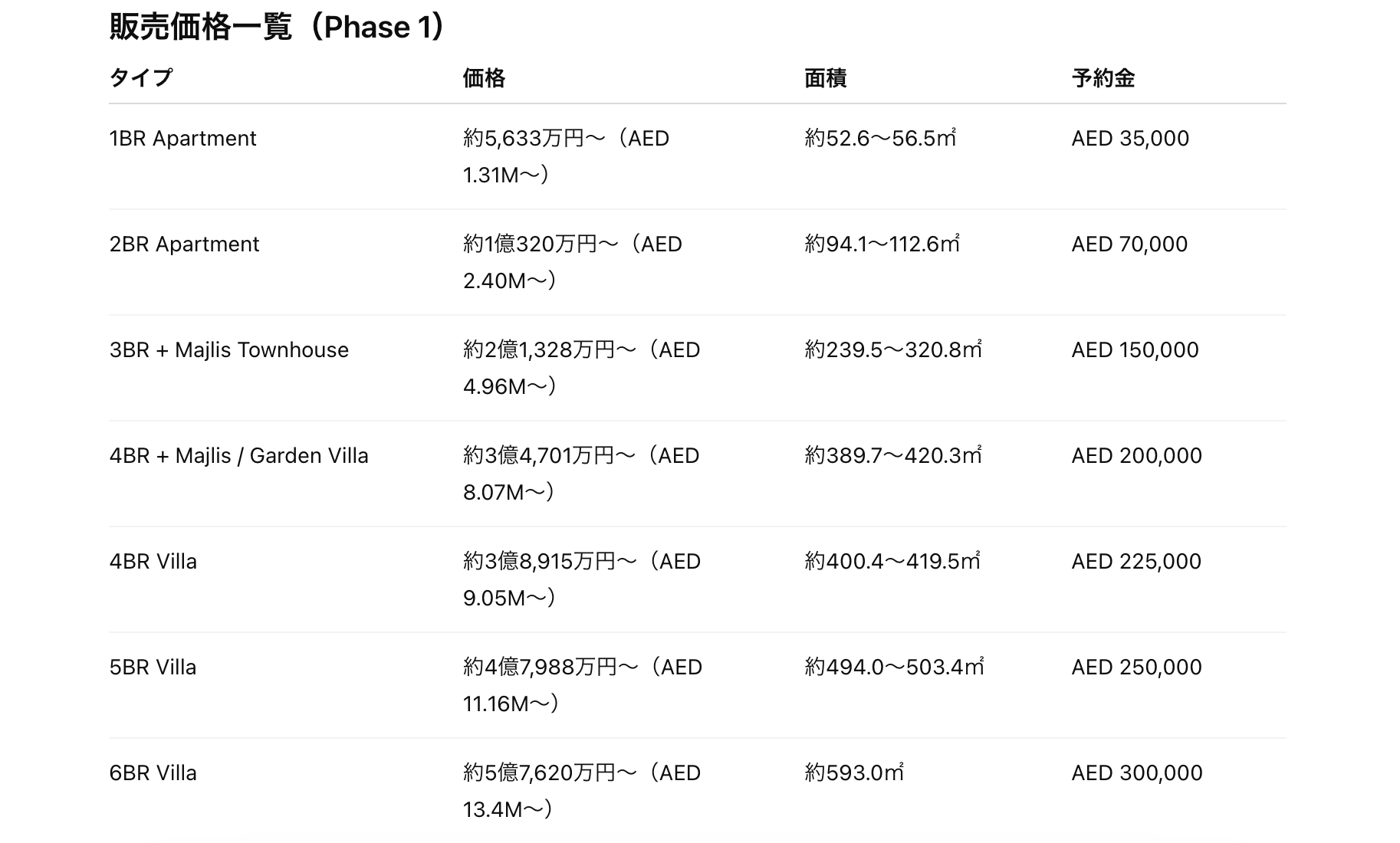Click the 予約金 column header

(1103, 77)
